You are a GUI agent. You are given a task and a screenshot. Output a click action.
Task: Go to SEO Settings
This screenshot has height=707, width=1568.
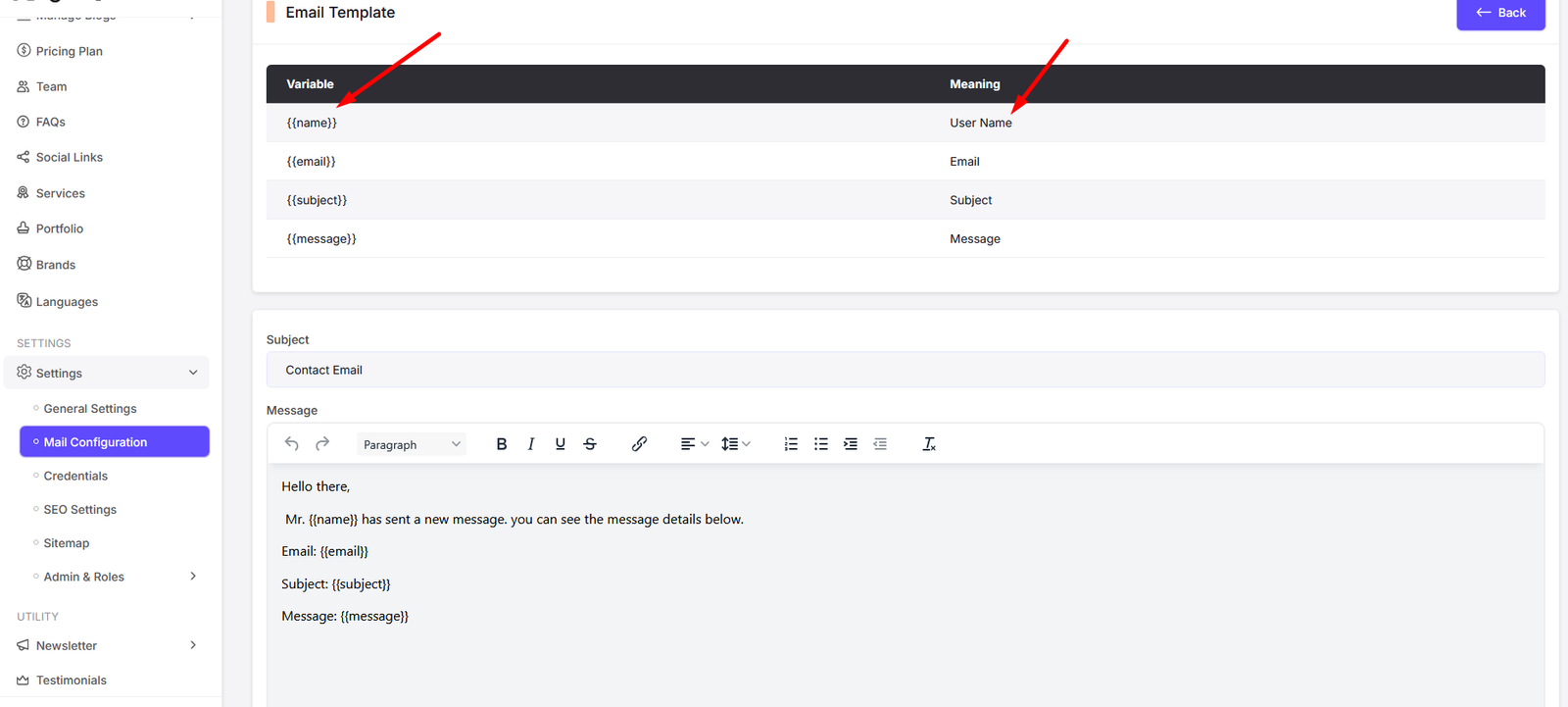pos(79,510)
